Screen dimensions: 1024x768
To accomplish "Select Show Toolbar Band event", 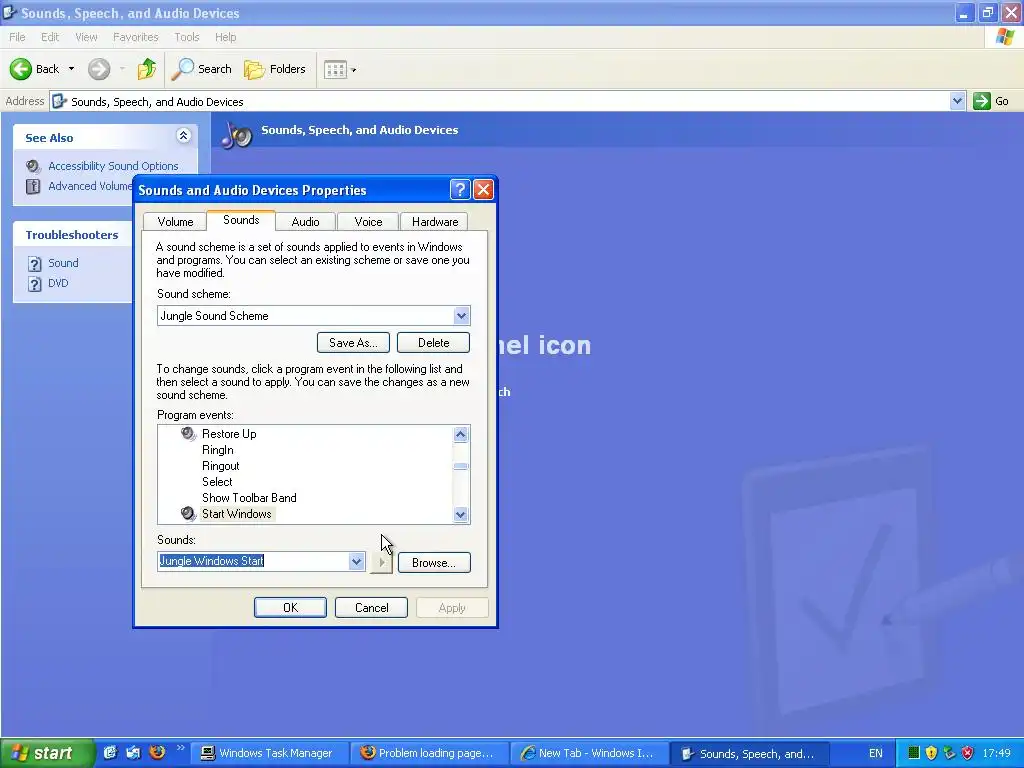I will click(x=249, y=498).
